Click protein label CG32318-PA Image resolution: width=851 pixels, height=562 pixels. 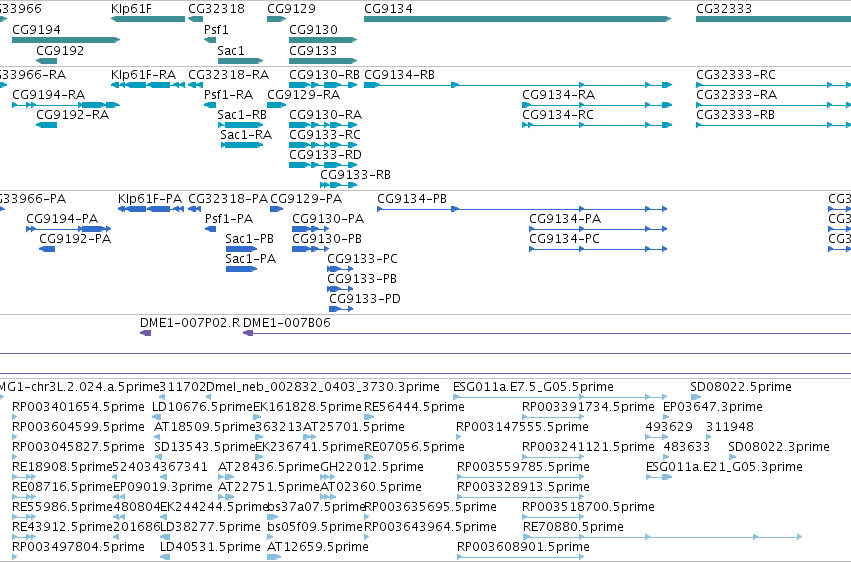point(228,199)
